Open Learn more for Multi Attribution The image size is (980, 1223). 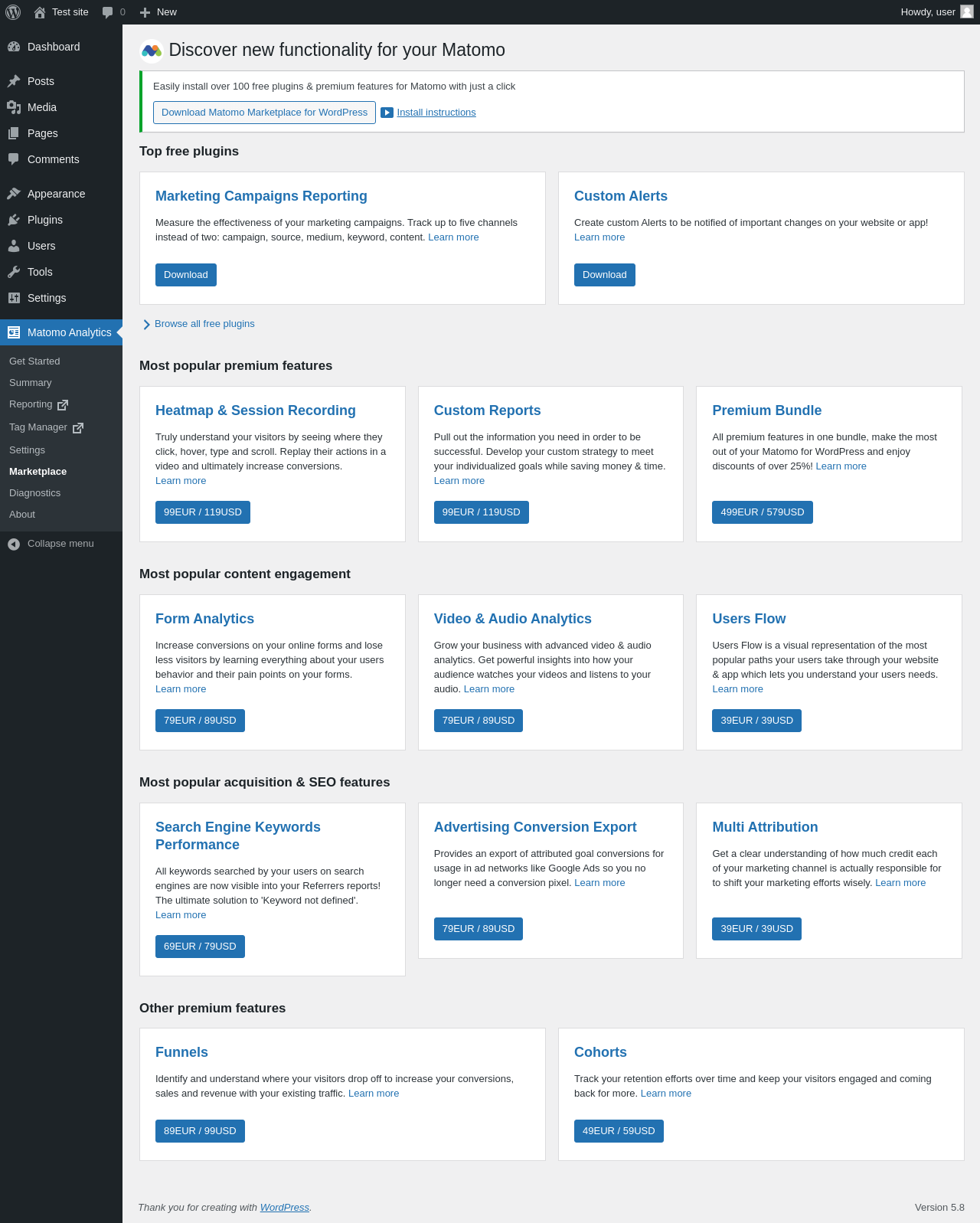pos(900,883)
